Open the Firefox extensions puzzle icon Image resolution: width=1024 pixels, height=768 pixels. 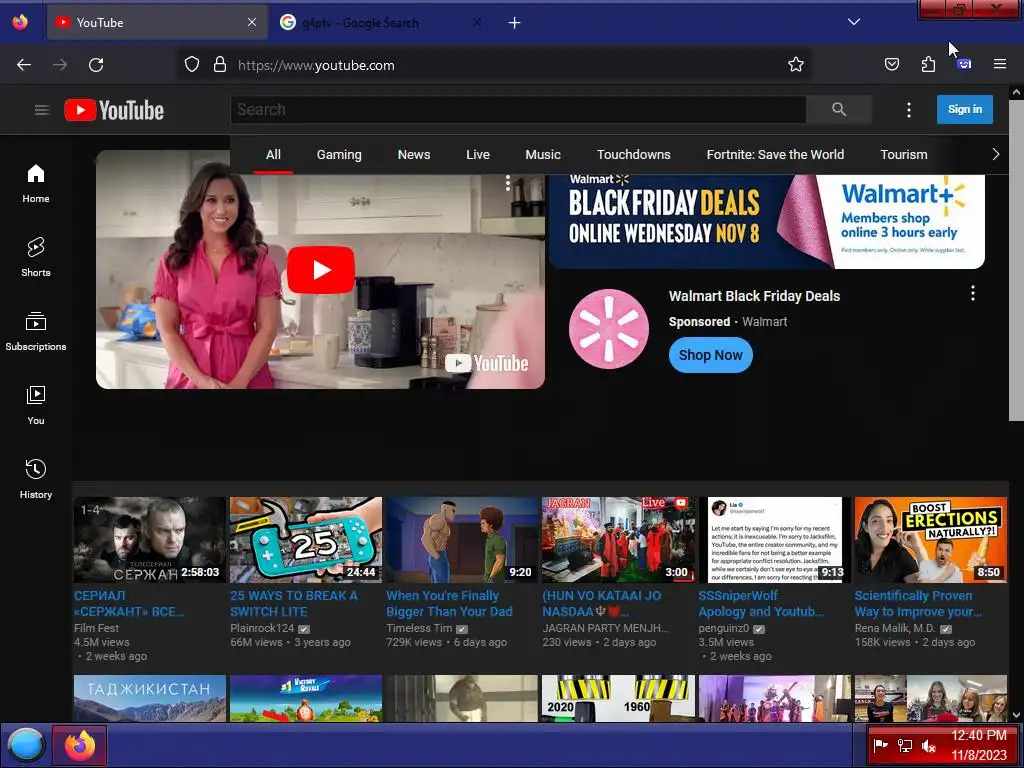point(928,65)
